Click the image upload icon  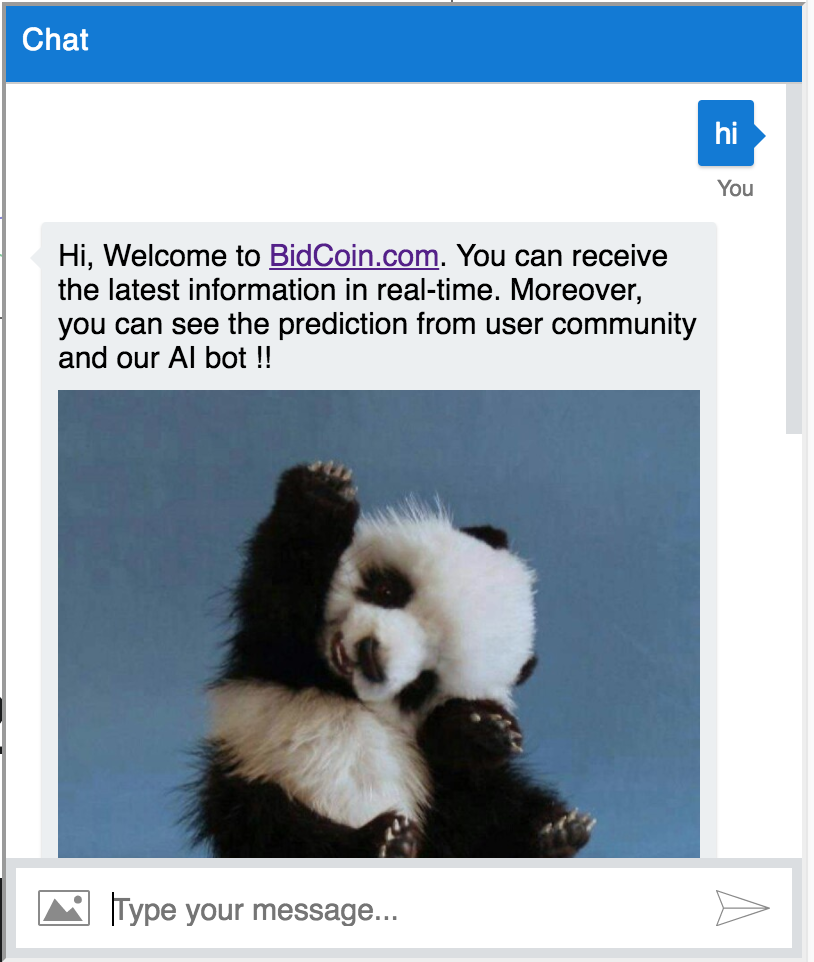[x=64, y=908]
